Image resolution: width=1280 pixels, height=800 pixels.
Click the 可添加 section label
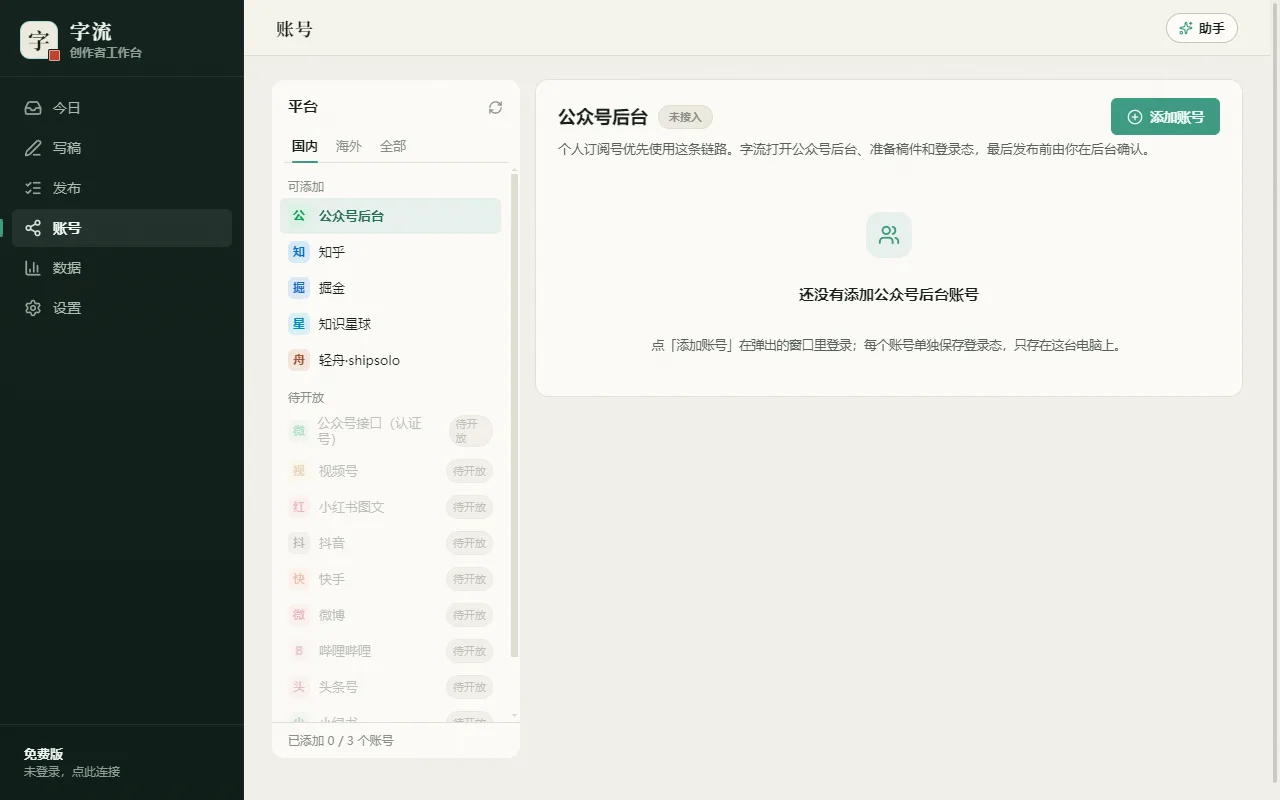coord(306,187)
